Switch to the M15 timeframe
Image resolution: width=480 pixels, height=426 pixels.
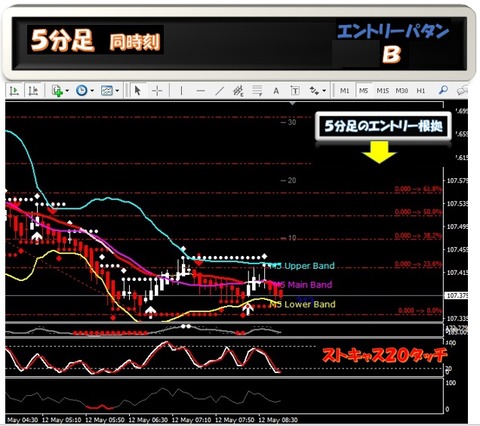coord(383,91)
